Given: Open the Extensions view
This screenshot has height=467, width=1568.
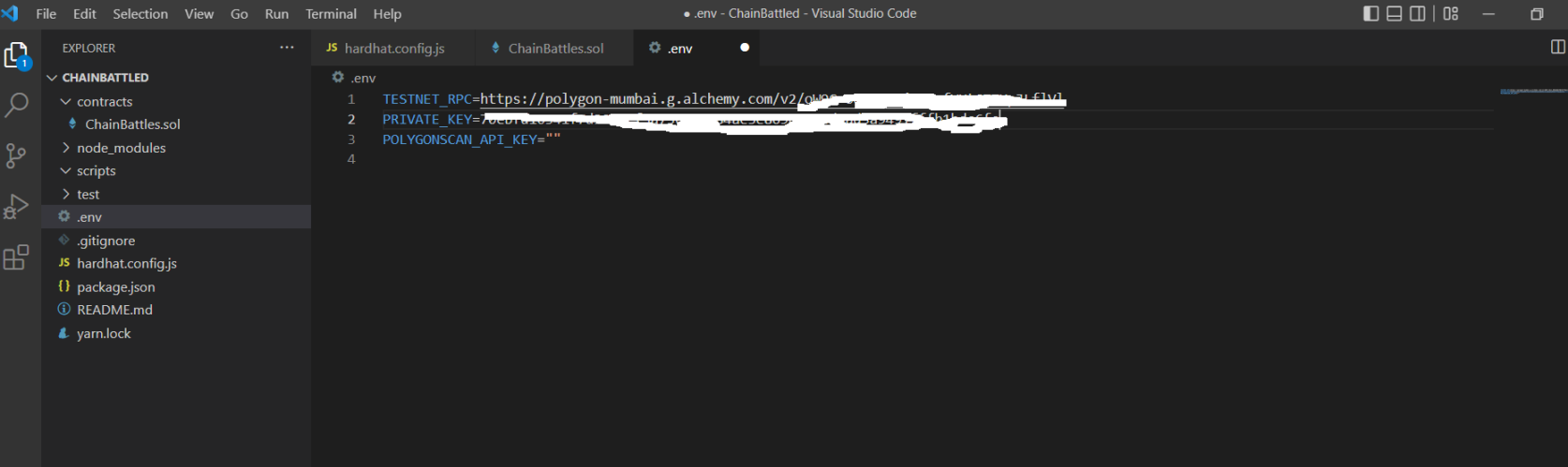Looking at the screenshot, I should click(16, 257).
